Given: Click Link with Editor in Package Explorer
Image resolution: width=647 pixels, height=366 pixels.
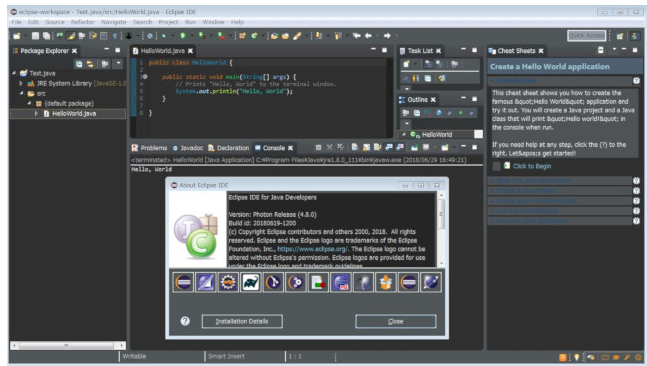Looking at the screenshot, I should click(90, 64).
